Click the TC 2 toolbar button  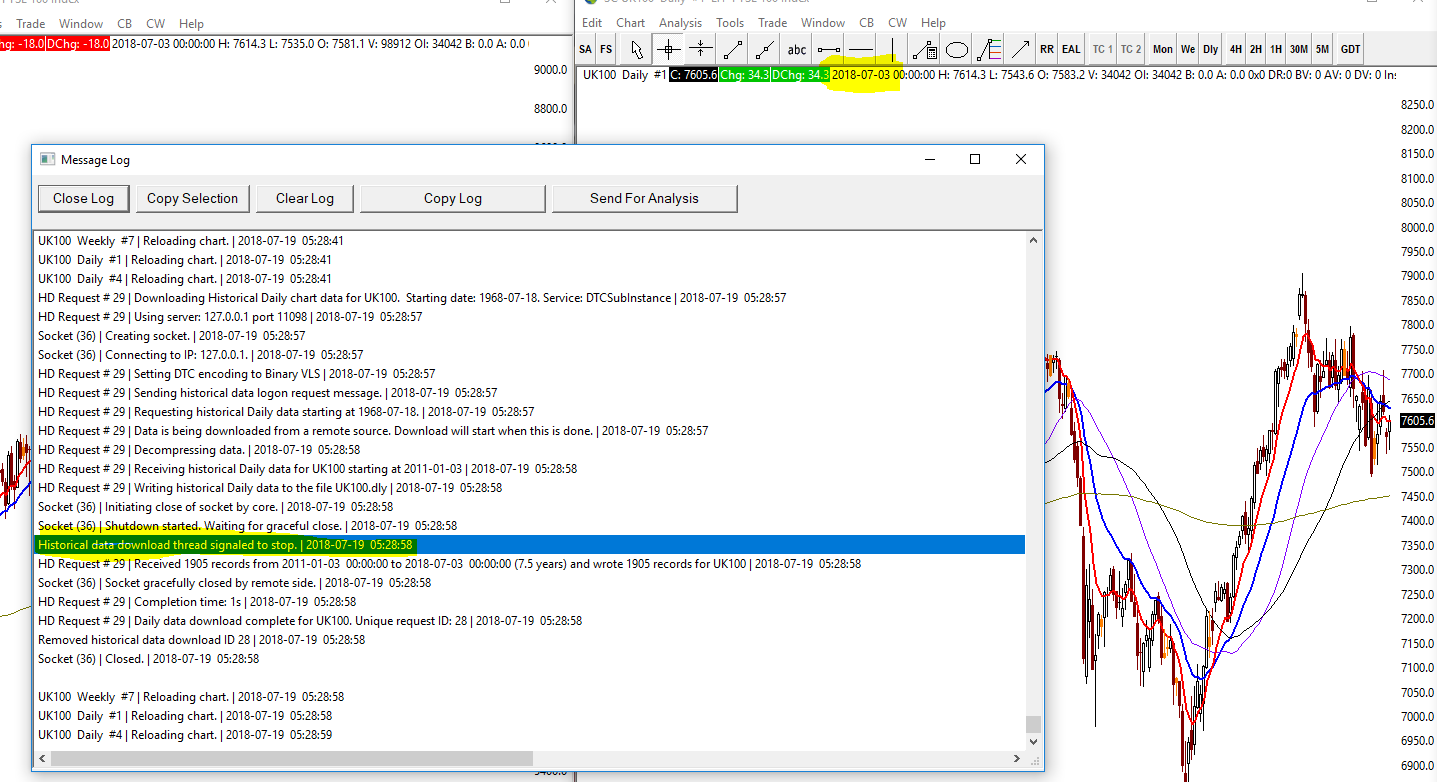click(1131, 49)
